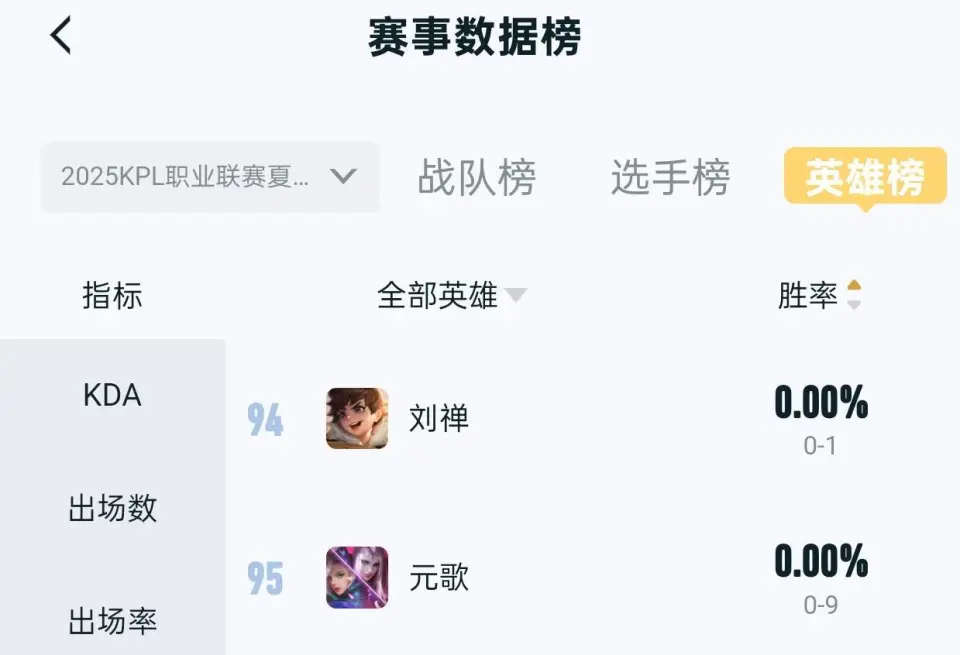This screenshot has height=655, width=960.
Task: Tap the back arrow icon
Action: [62, 36]
